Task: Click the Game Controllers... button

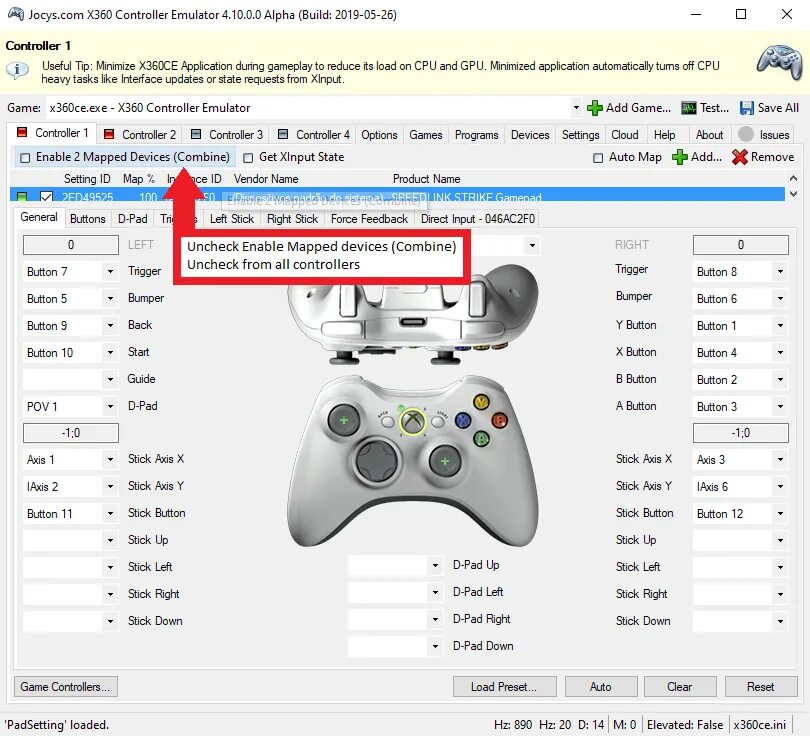Action: [x=66, y=687]
